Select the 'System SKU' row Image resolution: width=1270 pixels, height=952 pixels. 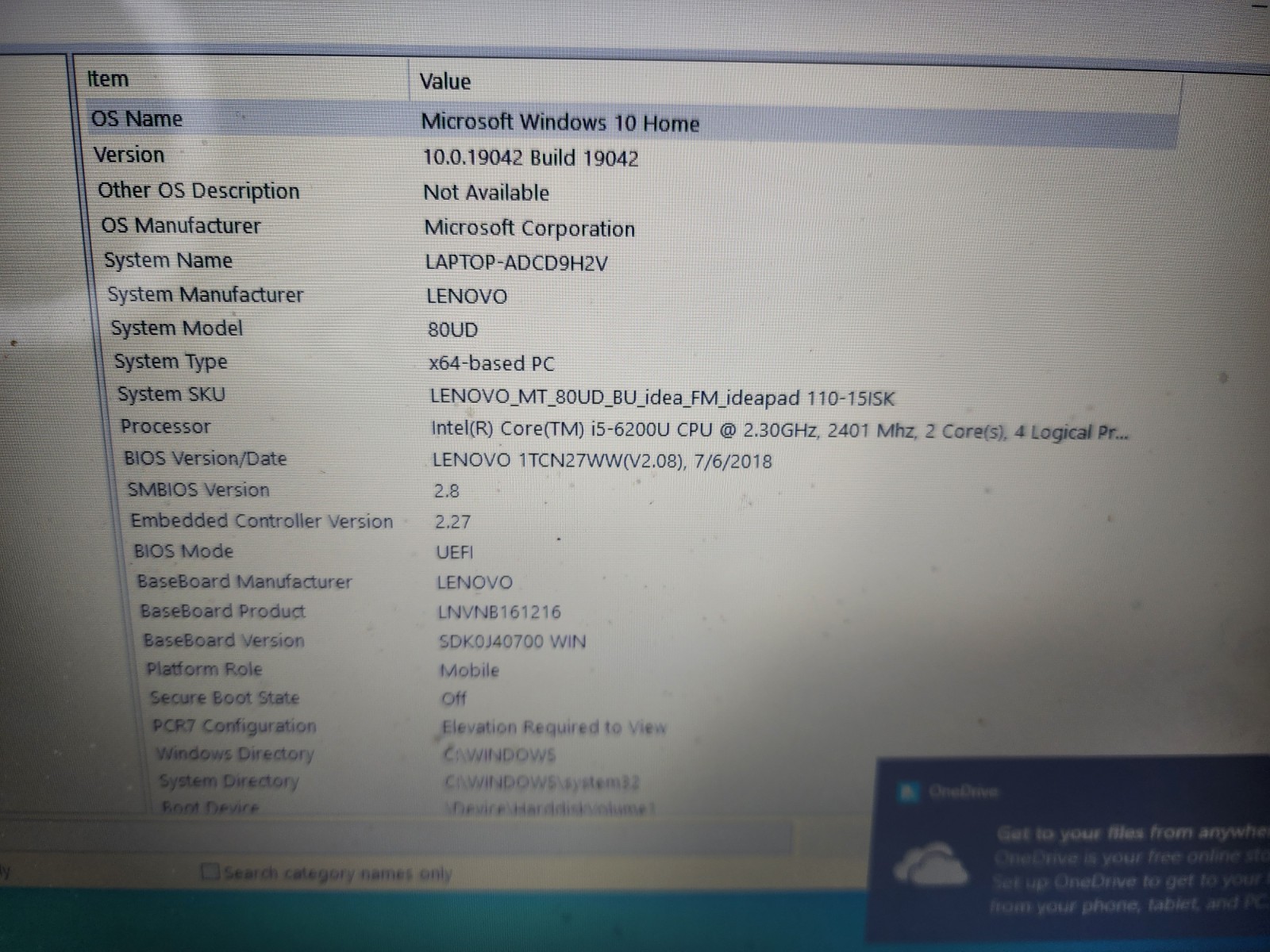[x=171, y=394]
